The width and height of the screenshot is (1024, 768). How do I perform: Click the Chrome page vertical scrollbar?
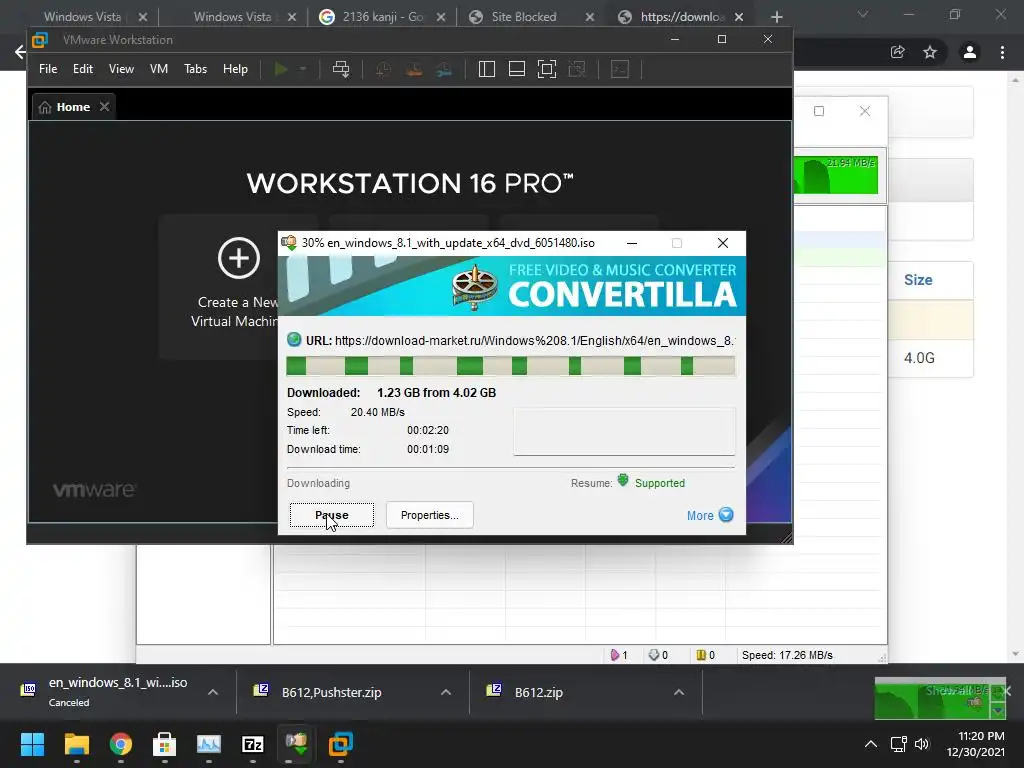(x=1015, y=366)
